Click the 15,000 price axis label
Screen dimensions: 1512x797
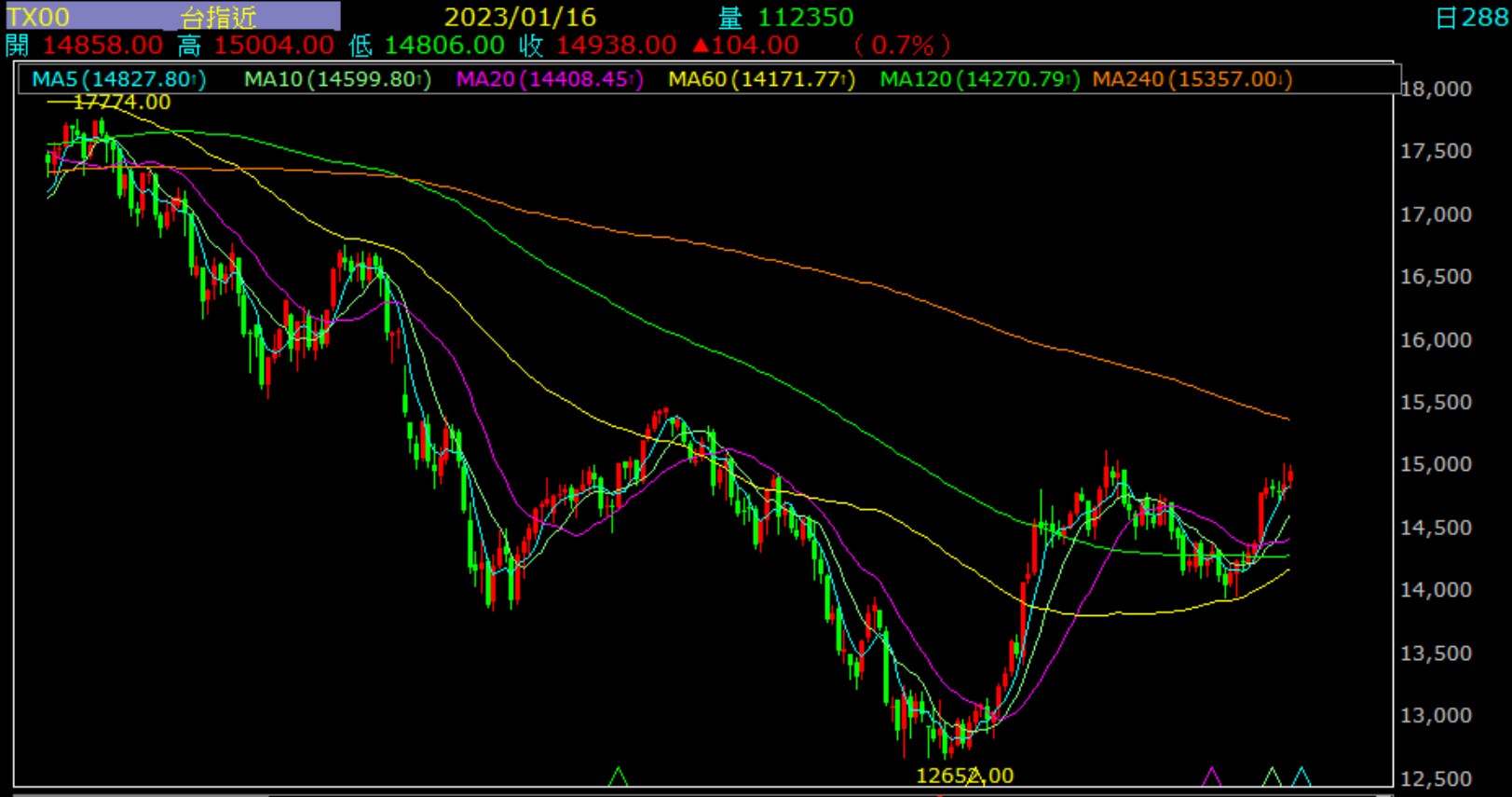(x=1436, y=464)
